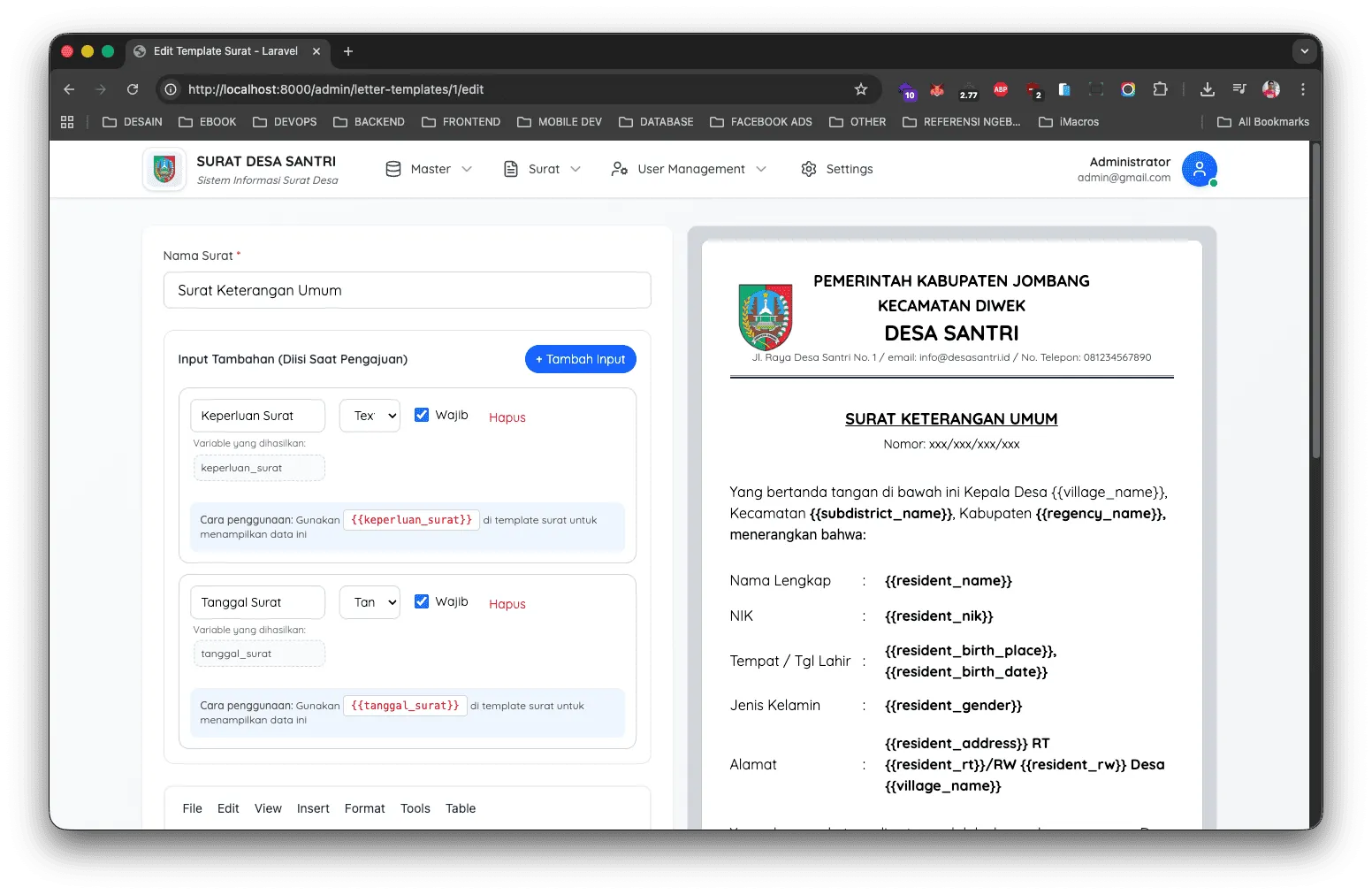This screenshot has width=1372, height=895.
Task: Open a new browser tab
Action: (x=348, y=51)
